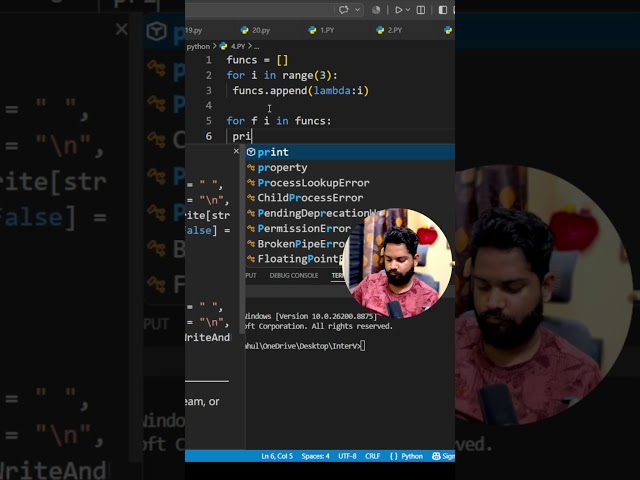Select the 'print' autocomplete suggestion
Image resolution: width=640 pixels, height=480 pixels.
[350, 152]
